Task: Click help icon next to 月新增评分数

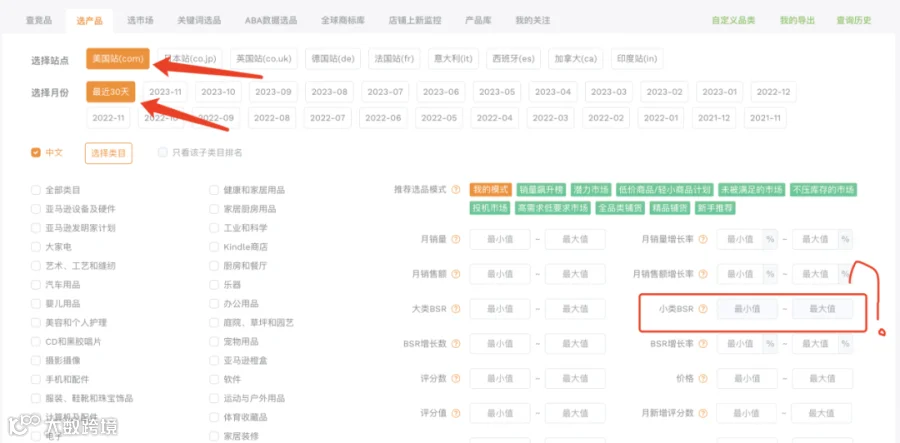Action: tap(703, 413)
